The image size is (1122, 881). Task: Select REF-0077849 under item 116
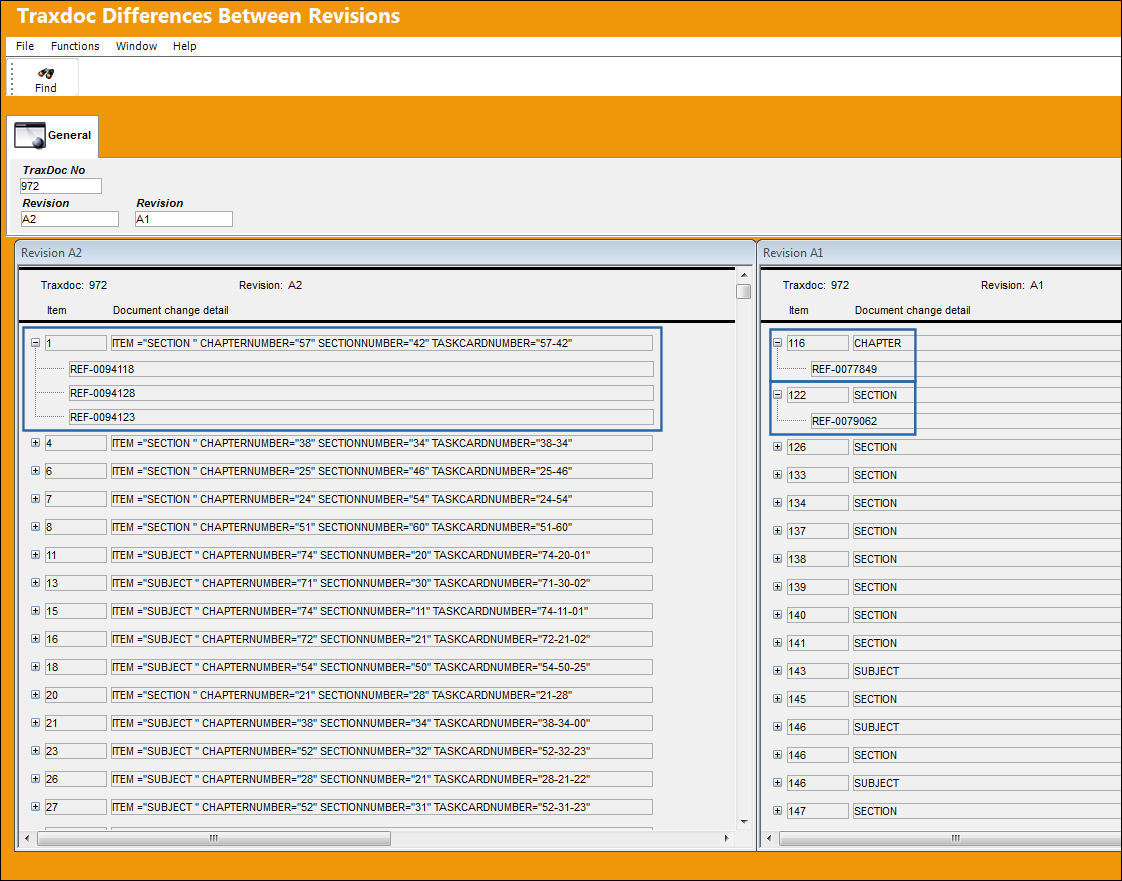[x=965, y=369]
